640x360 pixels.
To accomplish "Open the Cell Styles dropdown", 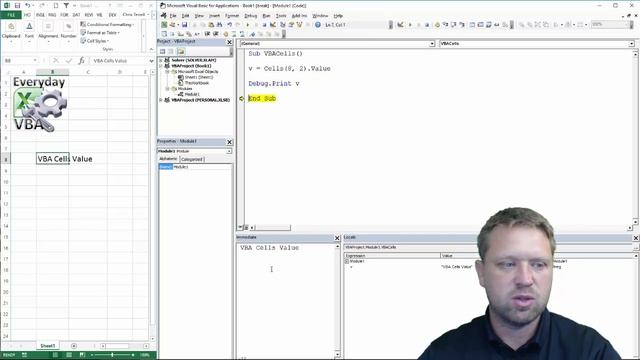I will click(x=95, y=41).
